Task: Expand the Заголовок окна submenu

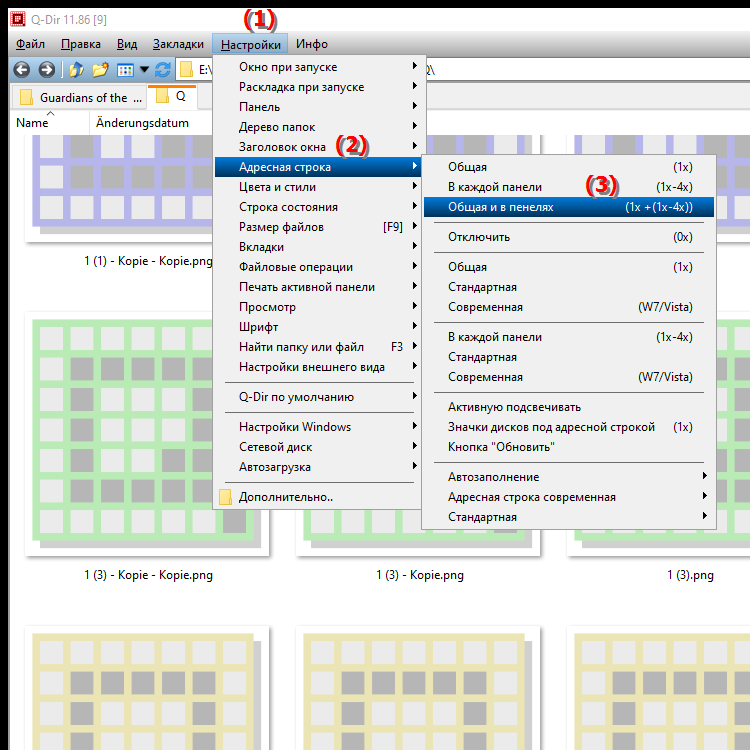Action: pyautogui.click(x=318, y=147)
